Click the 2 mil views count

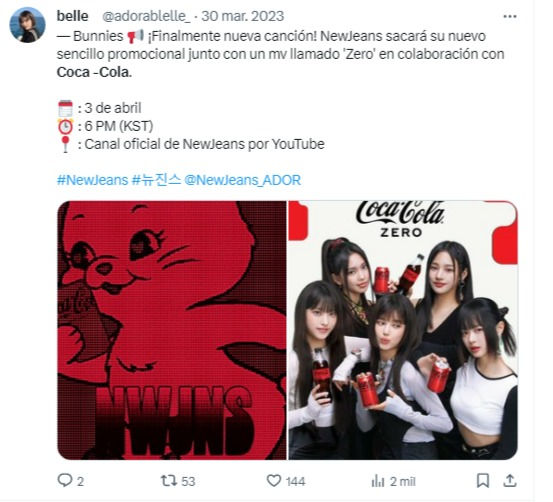(x=403, y=482)
